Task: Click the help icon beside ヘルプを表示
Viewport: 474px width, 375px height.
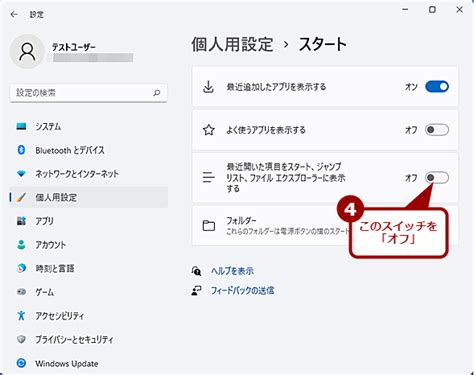Action: click(196, 271)
